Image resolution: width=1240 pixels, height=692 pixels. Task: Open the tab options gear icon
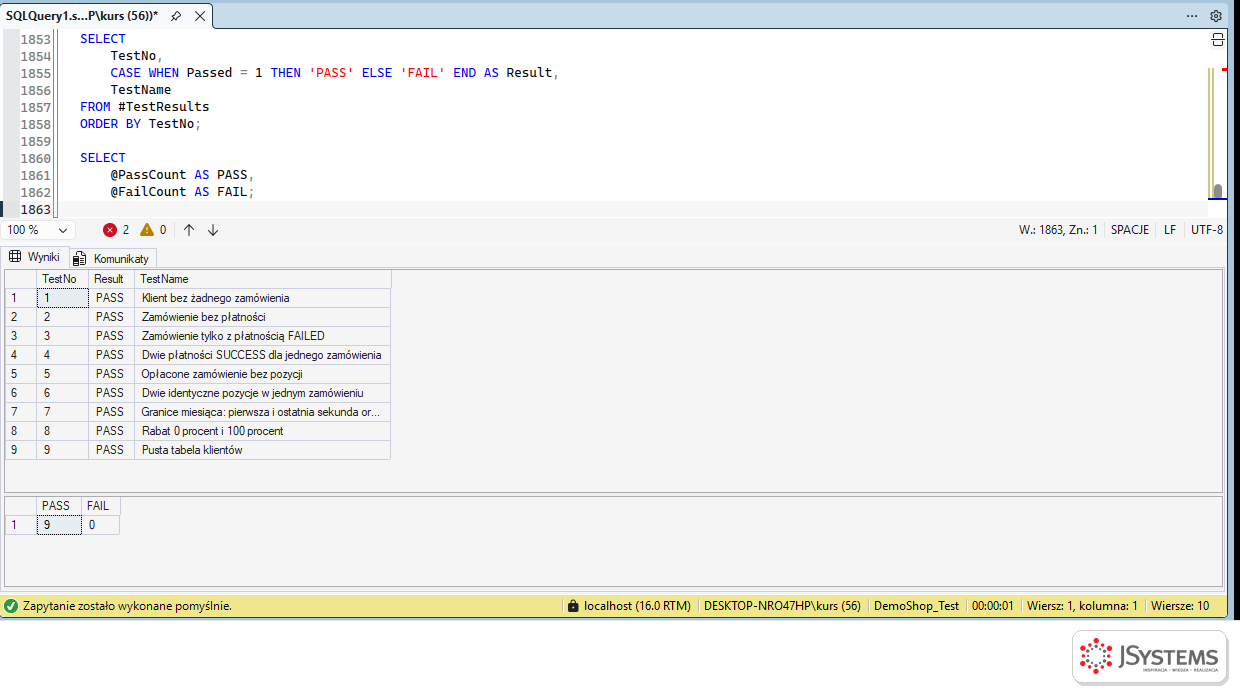[1216, 16]
